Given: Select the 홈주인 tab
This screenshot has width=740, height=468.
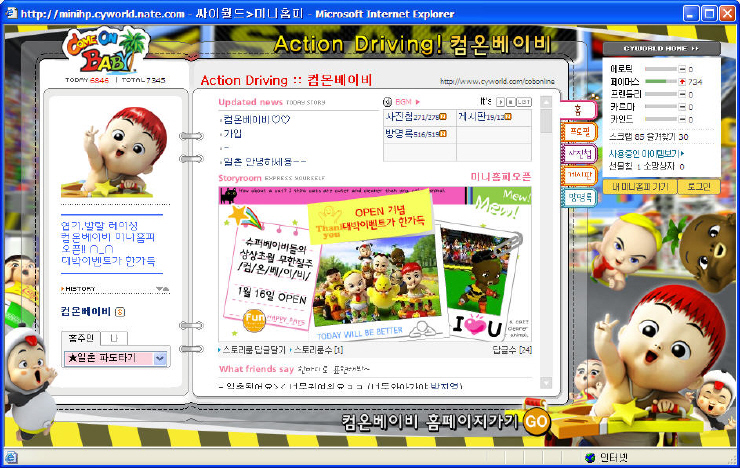Looking at the screenshot, I should click(x=81, y=338).
